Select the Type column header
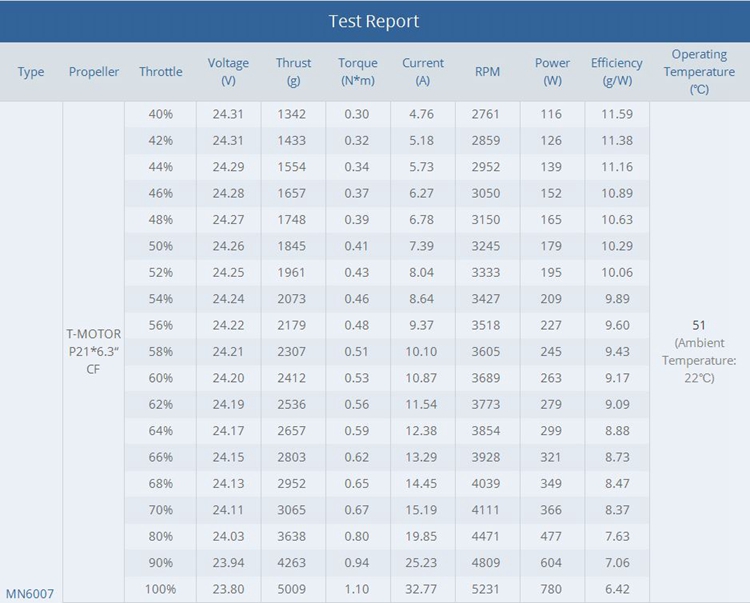Screen dimensions: 750x603 pyautogui.click(x=31, y=72)
